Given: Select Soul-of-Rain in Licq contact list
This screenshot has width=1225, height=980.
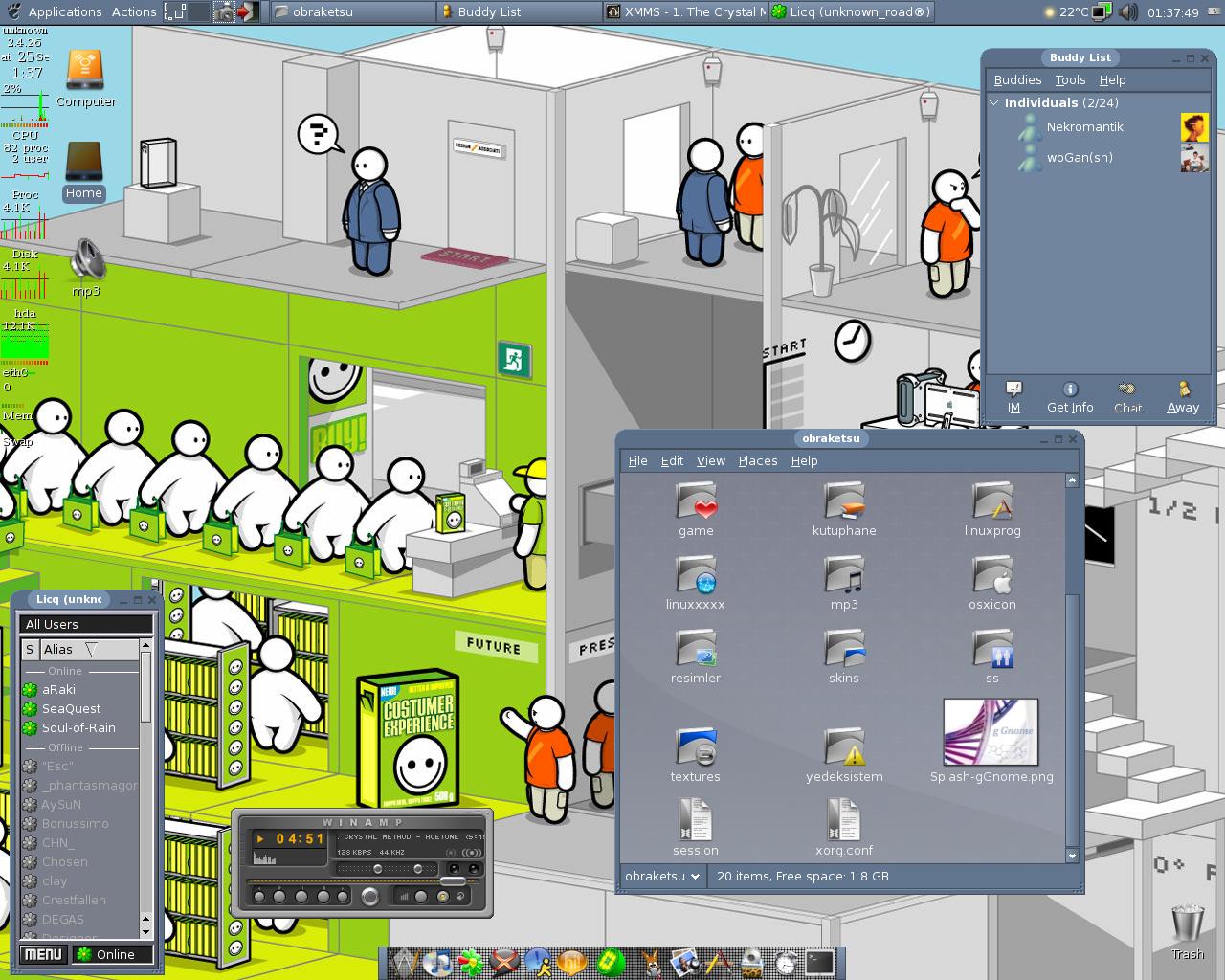Looking at the screenshot, I should 80,727.
